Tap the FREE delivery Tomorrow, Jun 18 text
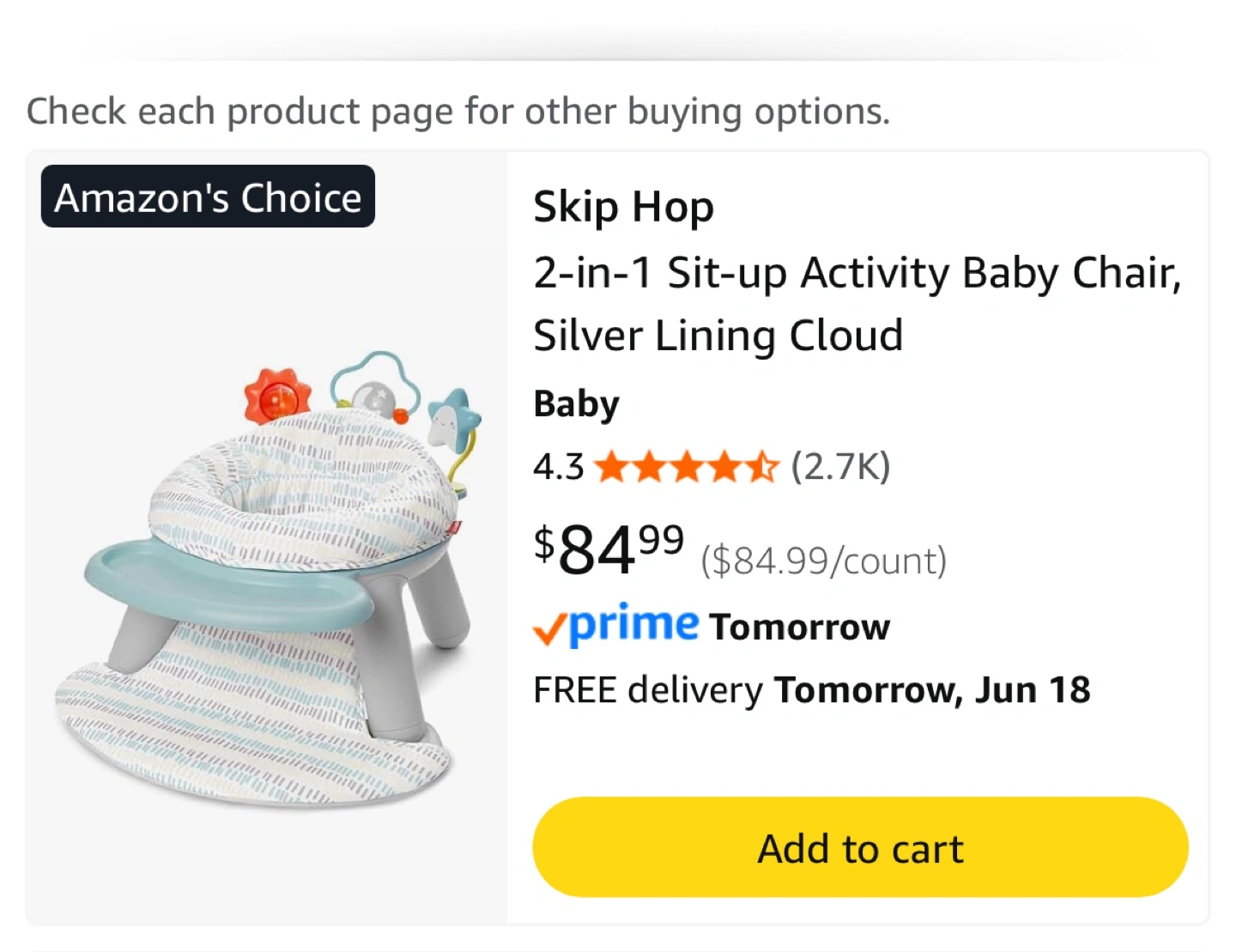Image resolution: width=1236 pixels, height=952 pixels. 811,690
